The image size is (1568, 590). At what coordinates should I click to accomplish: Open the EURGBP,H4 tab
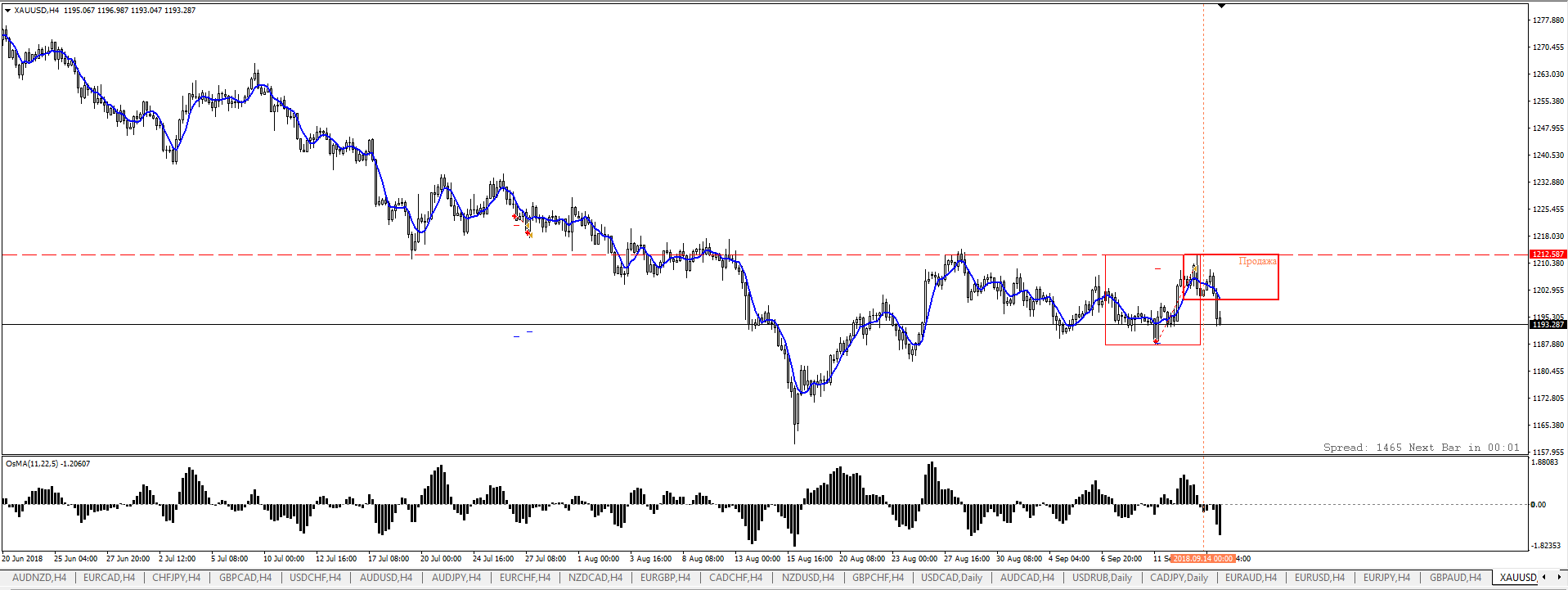tap(665, 578)
